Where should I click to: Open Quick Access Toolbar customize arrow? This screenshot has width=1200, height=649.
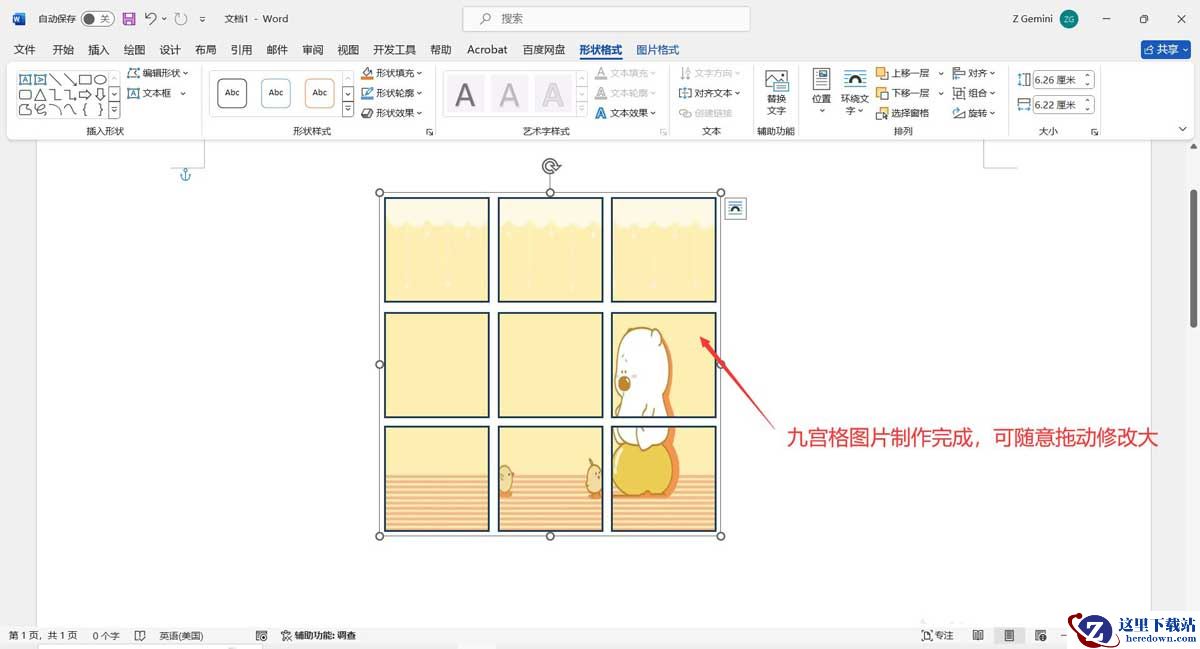[203, 19]
